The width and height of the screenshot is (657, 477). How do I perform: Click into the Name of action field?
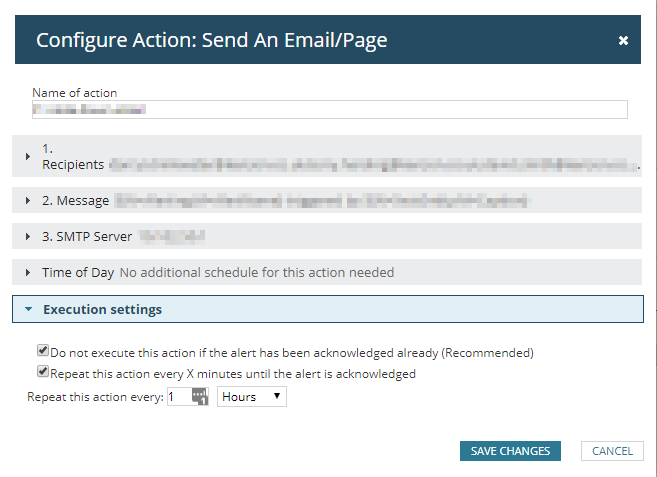click(330, 110)
